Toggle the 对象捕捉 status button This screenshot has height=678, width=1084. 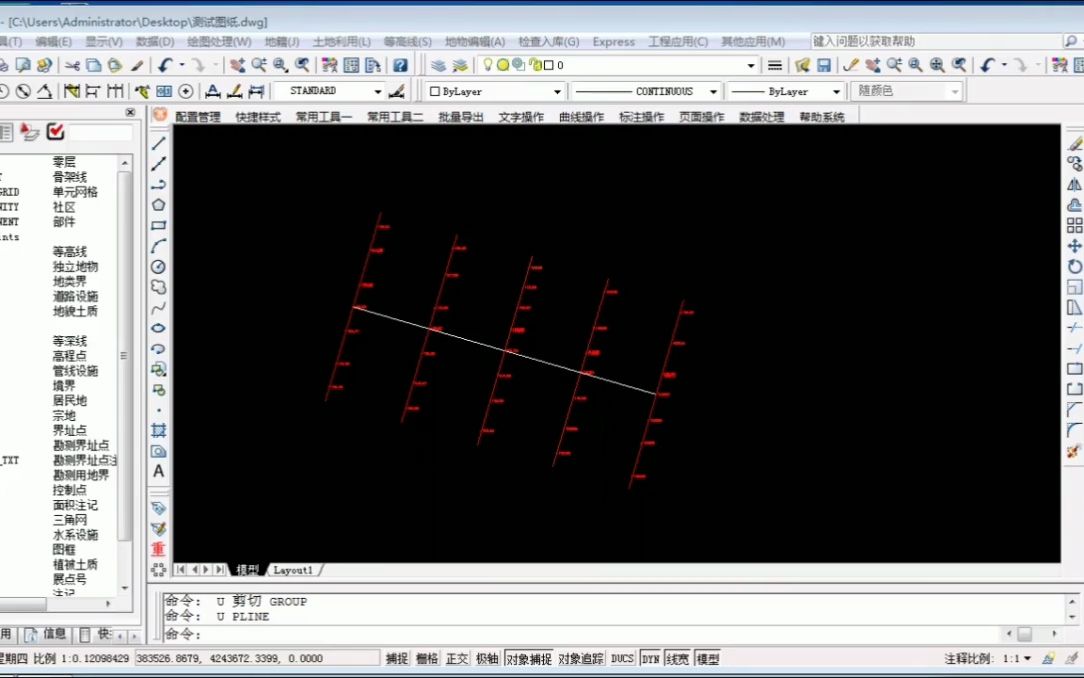coord(529,659)
